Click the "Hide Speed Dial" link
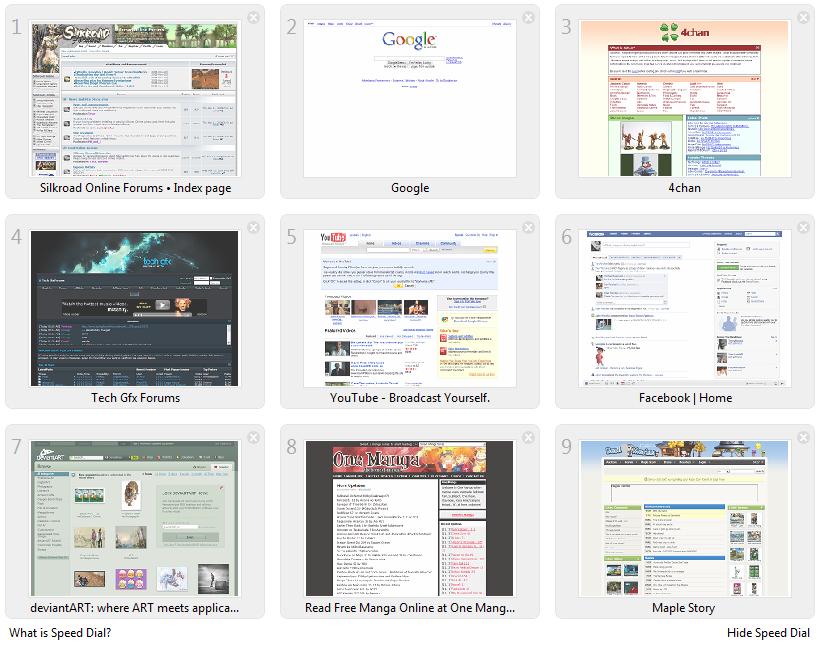Image resolution: width=821 pixels, height=649 pixels. (x=768, y=633)
